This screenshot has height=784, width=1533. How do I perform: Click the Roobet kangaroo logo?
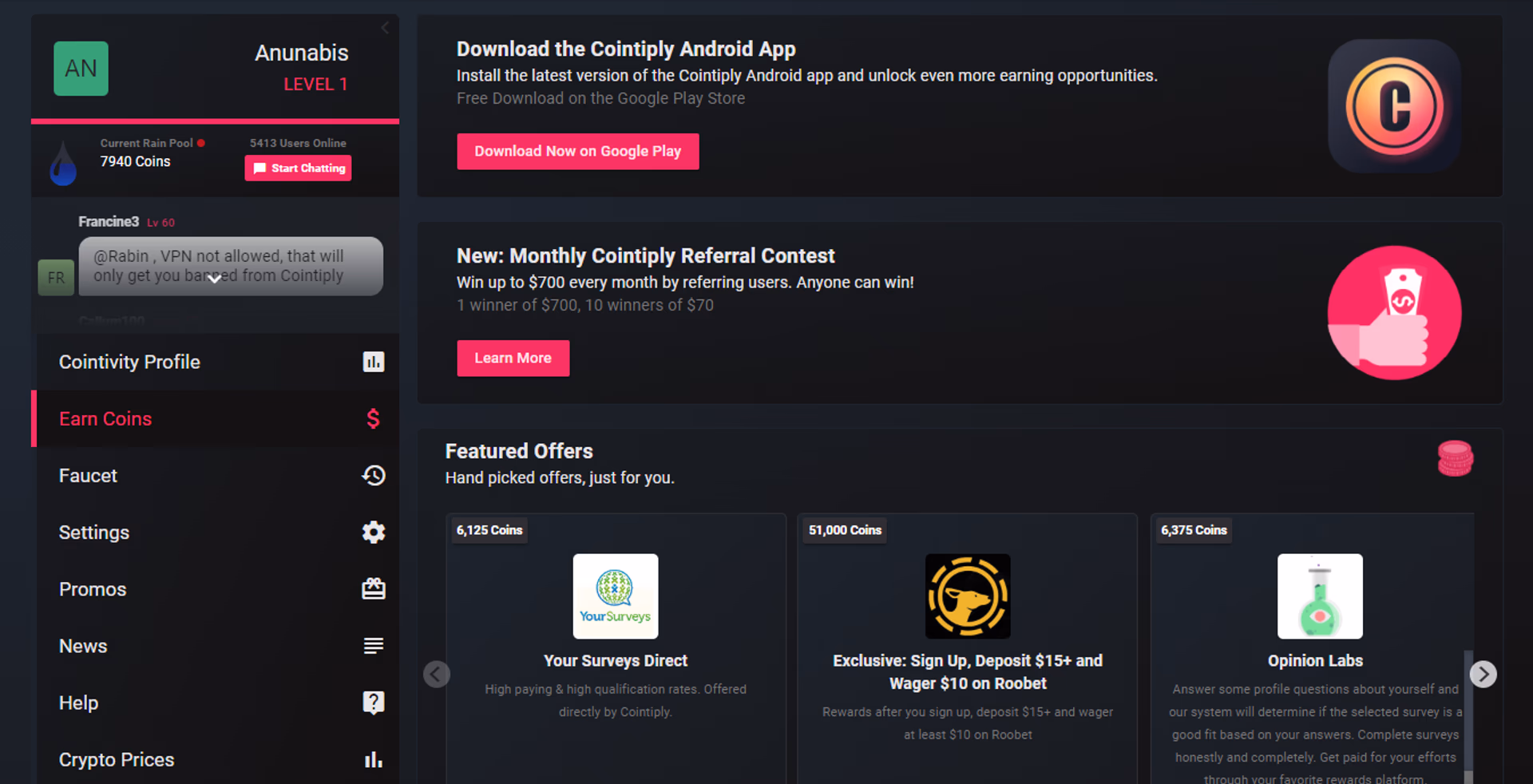coord(967,596)
